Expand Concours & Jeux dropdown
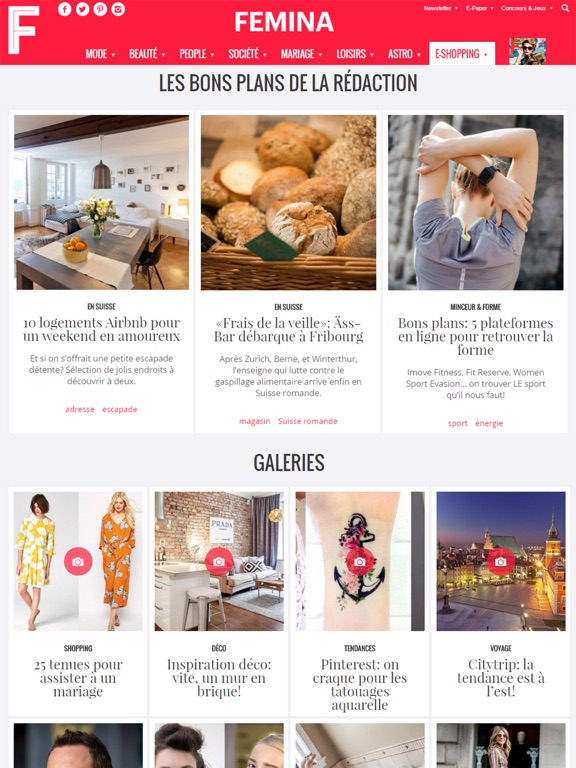Image resolution: width=576 pixels, height=768 pixels. [527, 8]
